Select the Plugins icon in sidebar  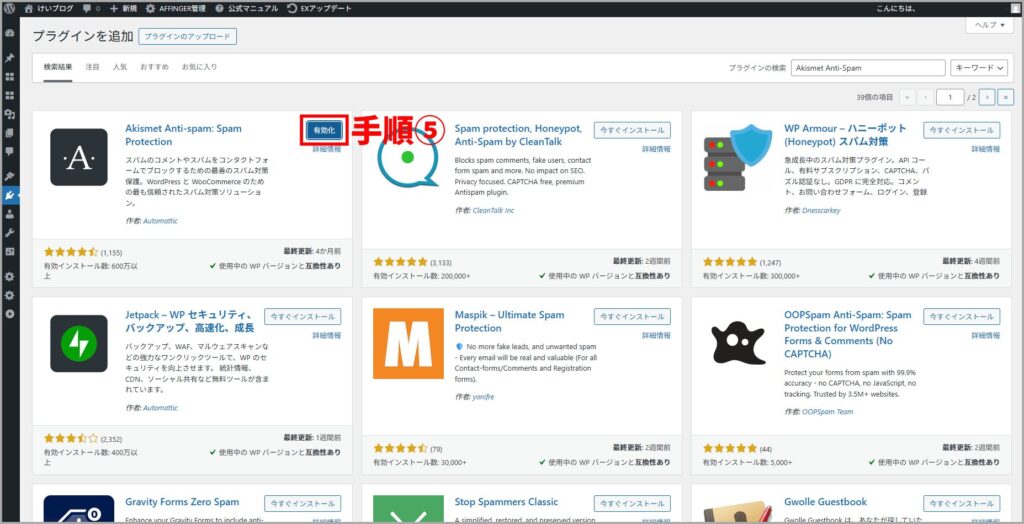10,195
